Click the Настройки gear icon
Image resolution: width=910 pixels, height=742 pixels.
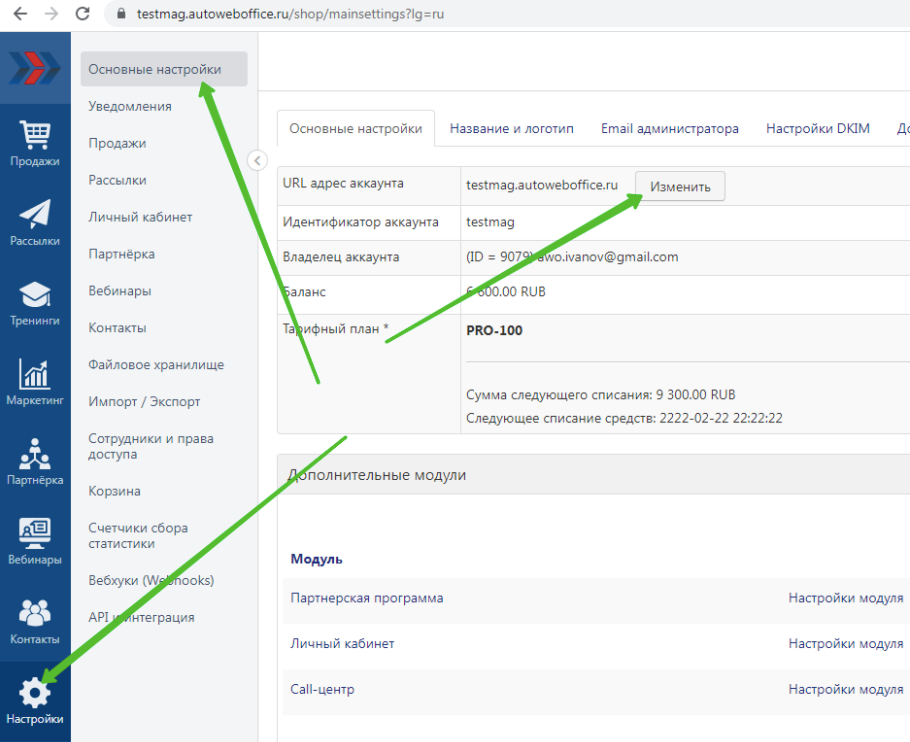click(x=35, y=694)
